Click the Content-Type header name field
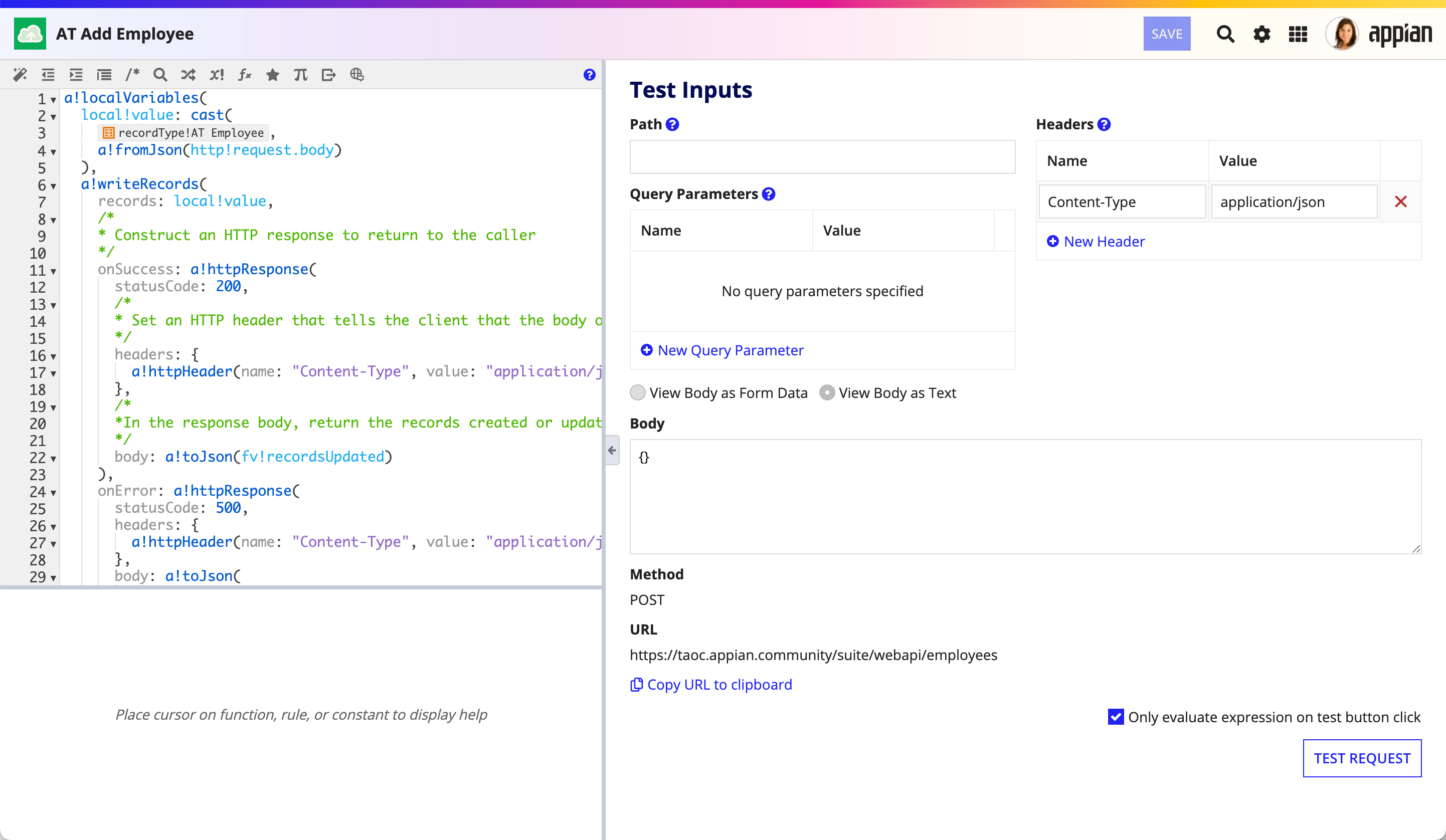 [x=1122, y=201]
